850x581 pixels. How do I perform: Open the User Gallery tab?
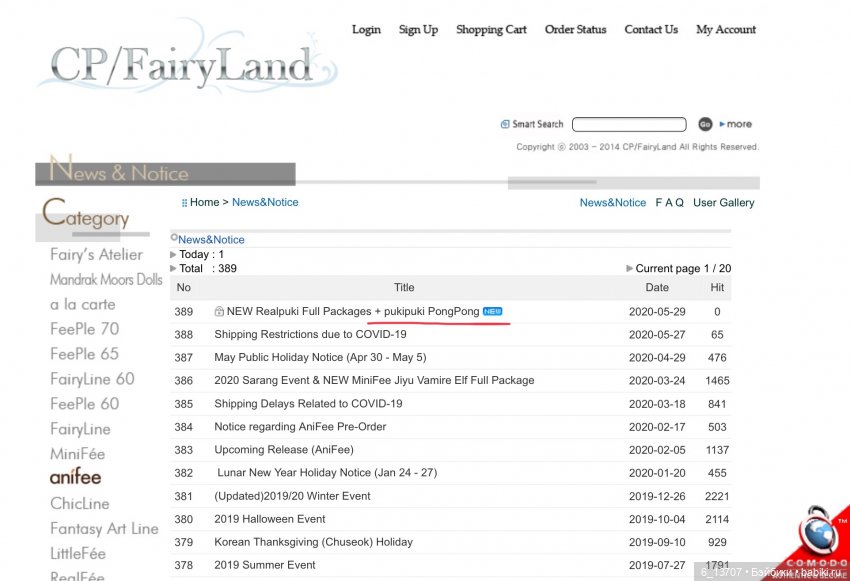click(723, 203)
